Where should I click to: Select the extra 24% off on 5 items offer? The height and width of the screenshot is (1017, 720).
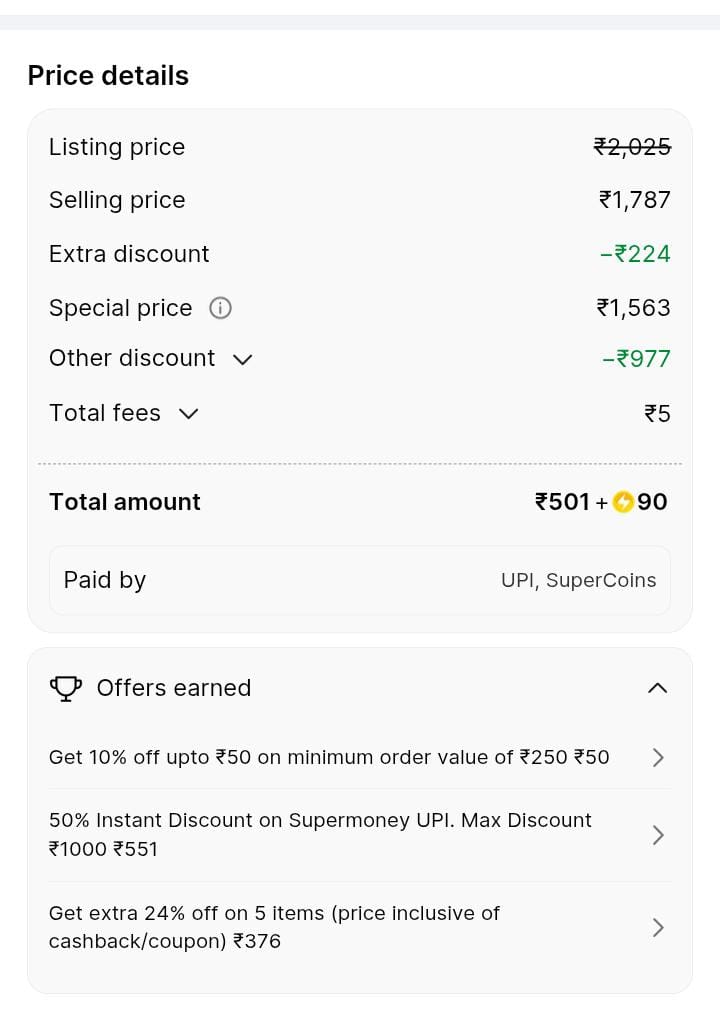point(274,927)
